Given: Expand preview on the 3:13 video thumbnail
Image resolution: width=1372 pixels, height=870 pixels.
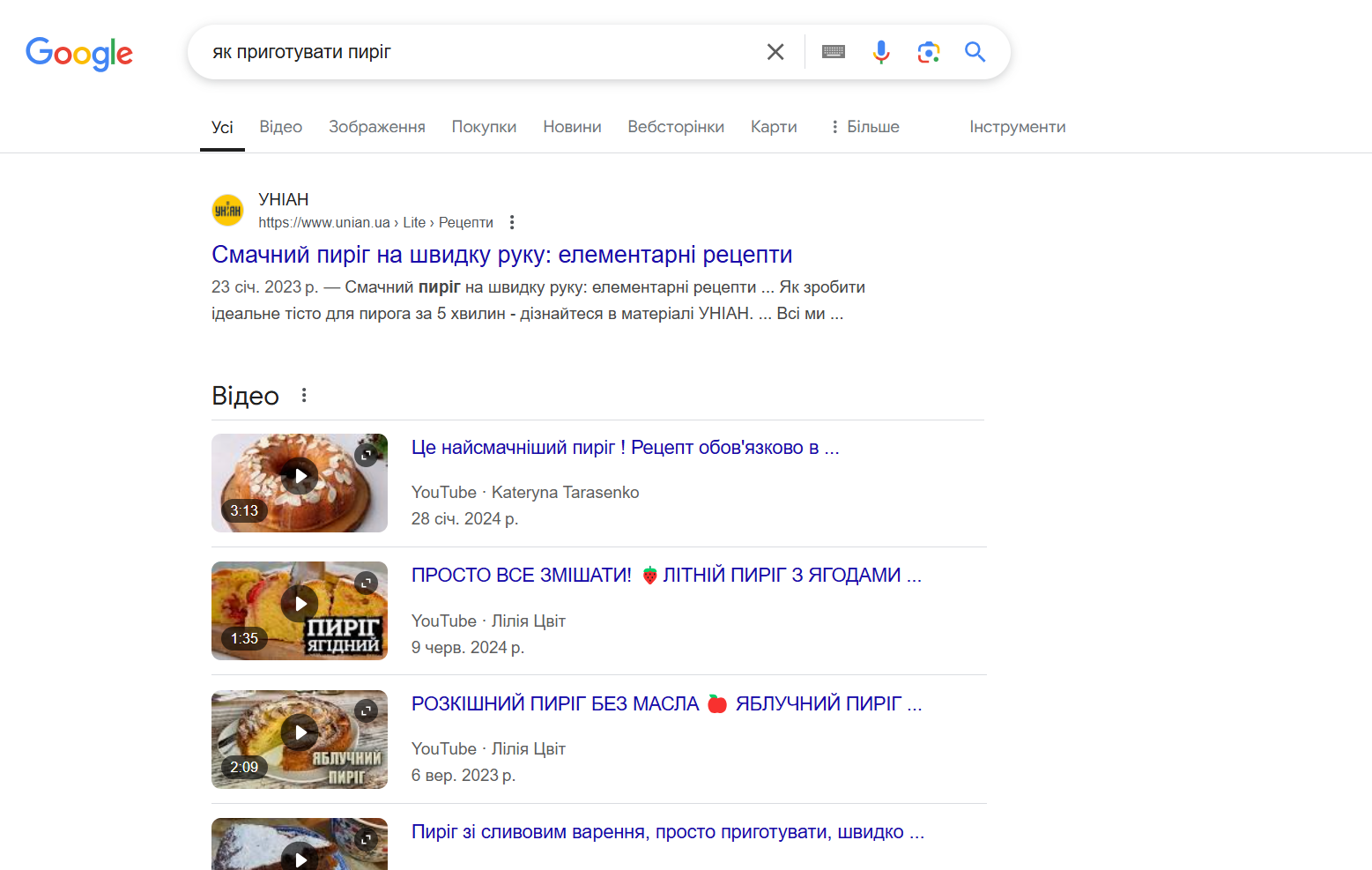Looking at the screenshot, I should click(x=366, y=455).
